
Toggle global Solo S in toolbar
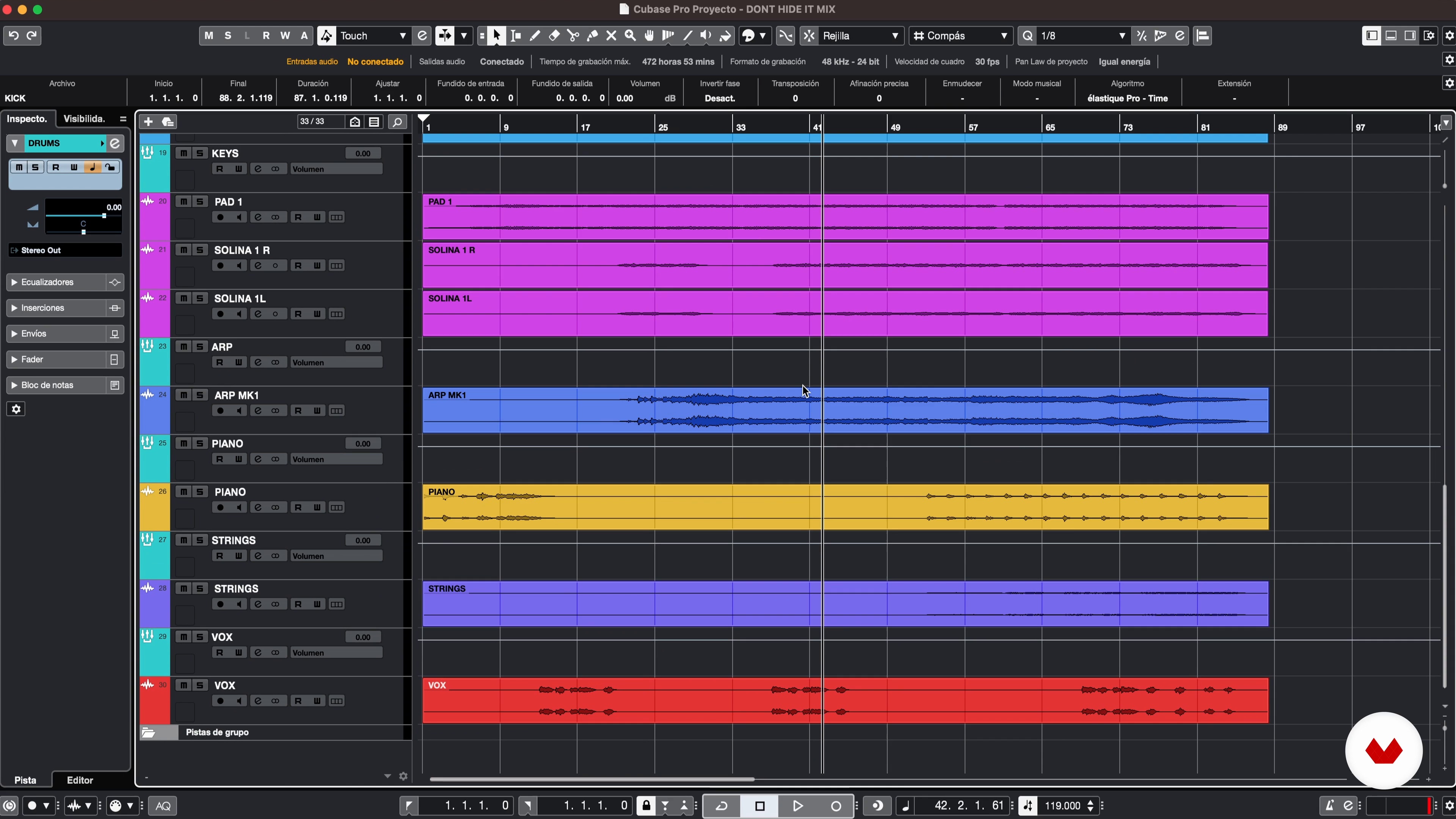click(x=228, y=36)
